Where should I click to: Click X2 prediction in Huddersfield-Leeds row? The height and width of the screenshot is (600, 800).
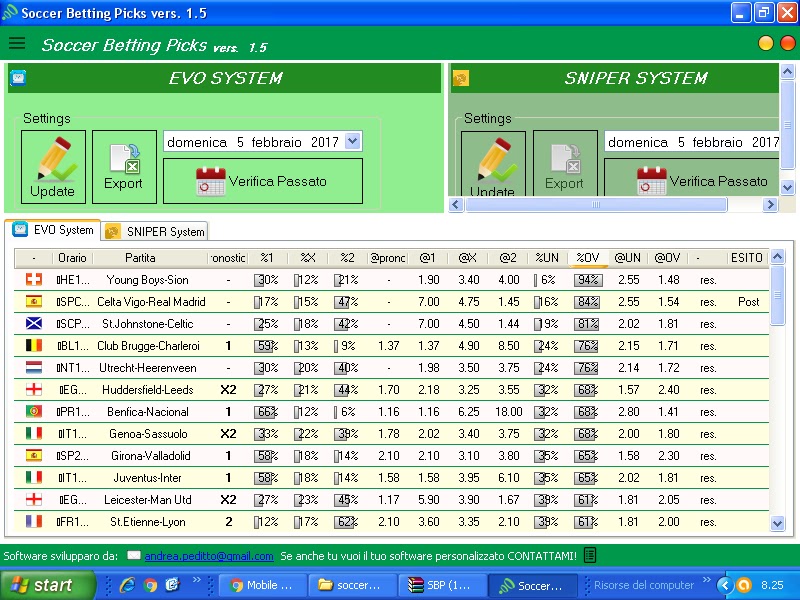coord(228,390)
